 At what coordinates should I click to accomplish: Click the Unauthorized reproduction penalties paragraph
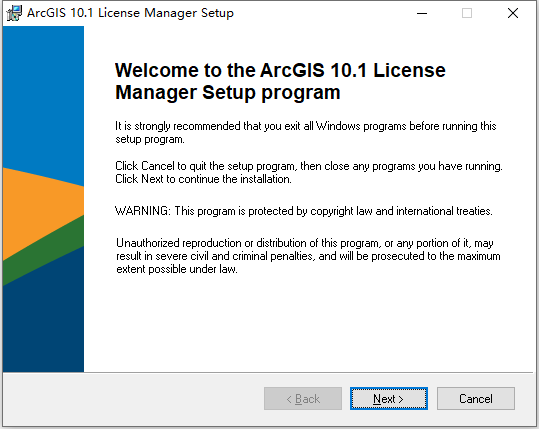pos(308,256)
